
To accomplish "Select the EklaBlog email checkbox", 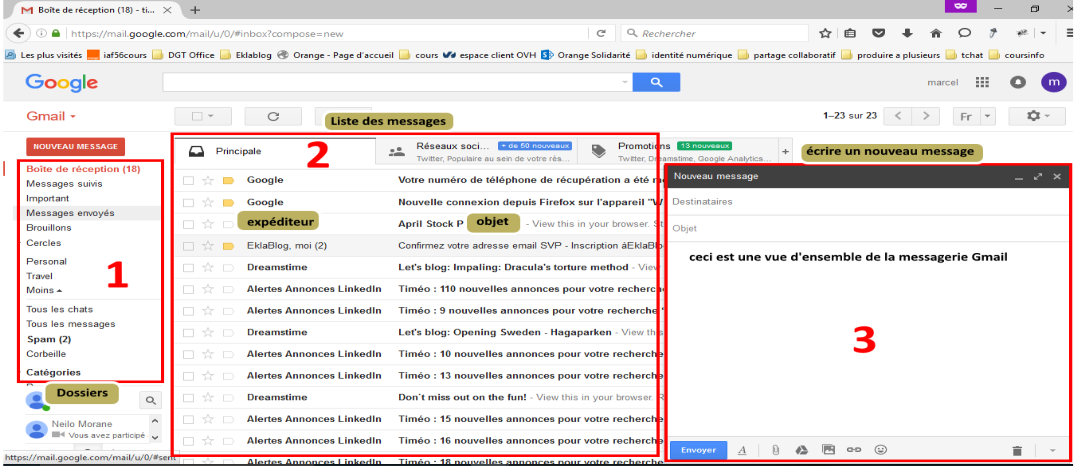I will point(188,245).
